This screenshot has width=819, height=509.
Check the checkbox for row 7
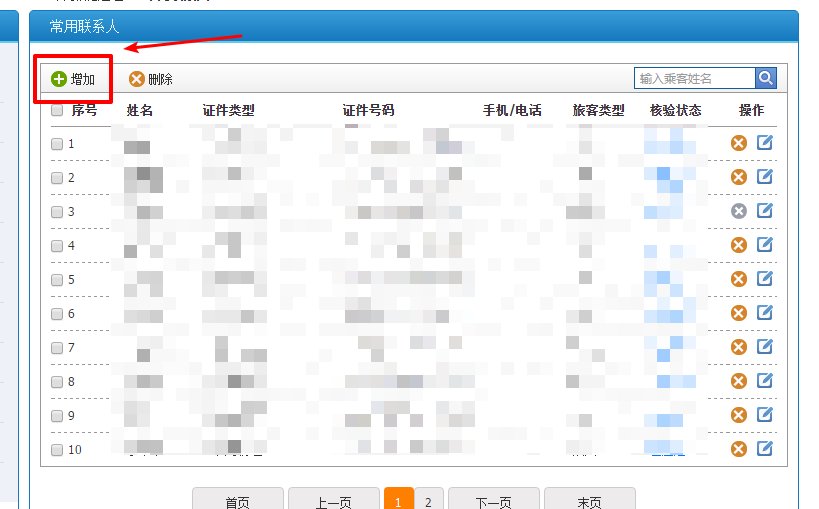point(57,348)
